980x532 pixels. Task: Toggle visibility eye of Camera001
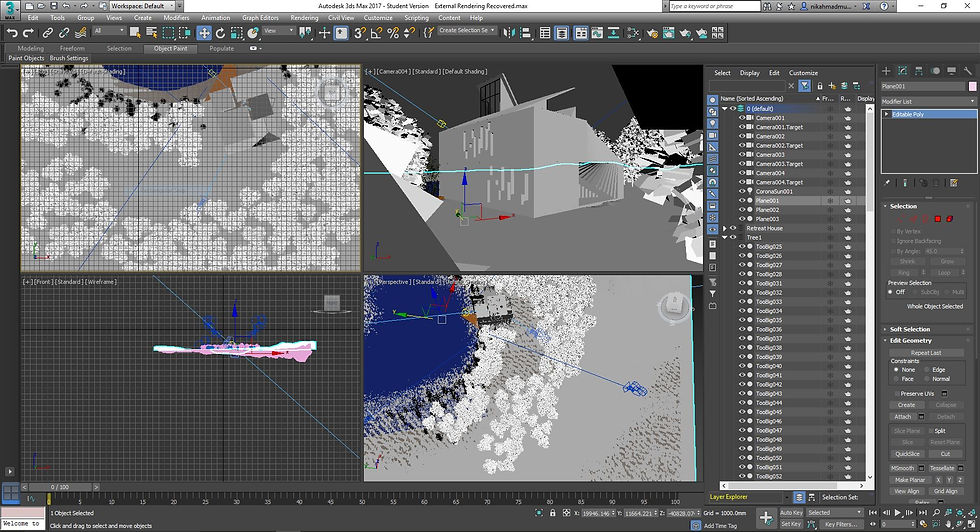(742, 118)
